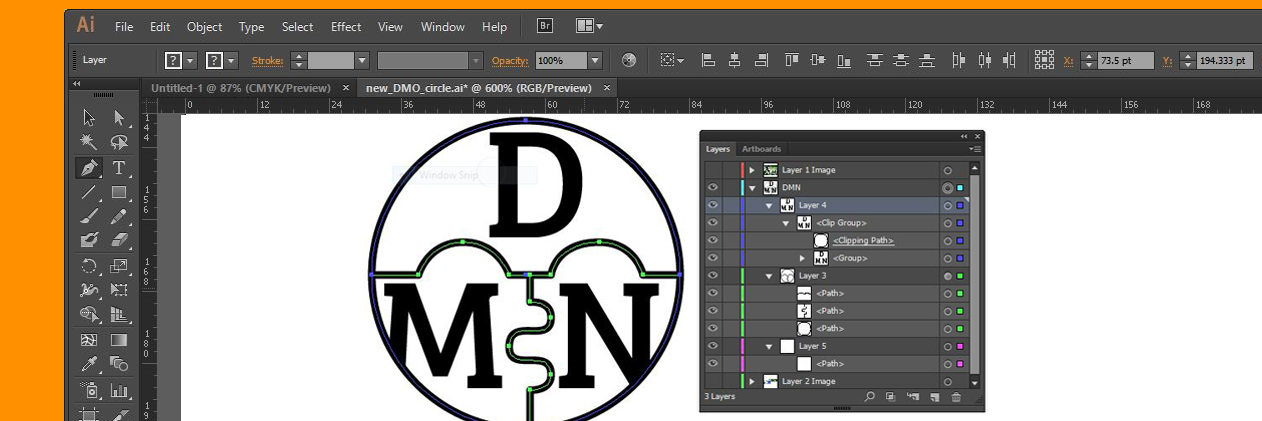Open the Opacity percentage dropdown
This screenshot has height=421, width=1262.
pos(595,60)
